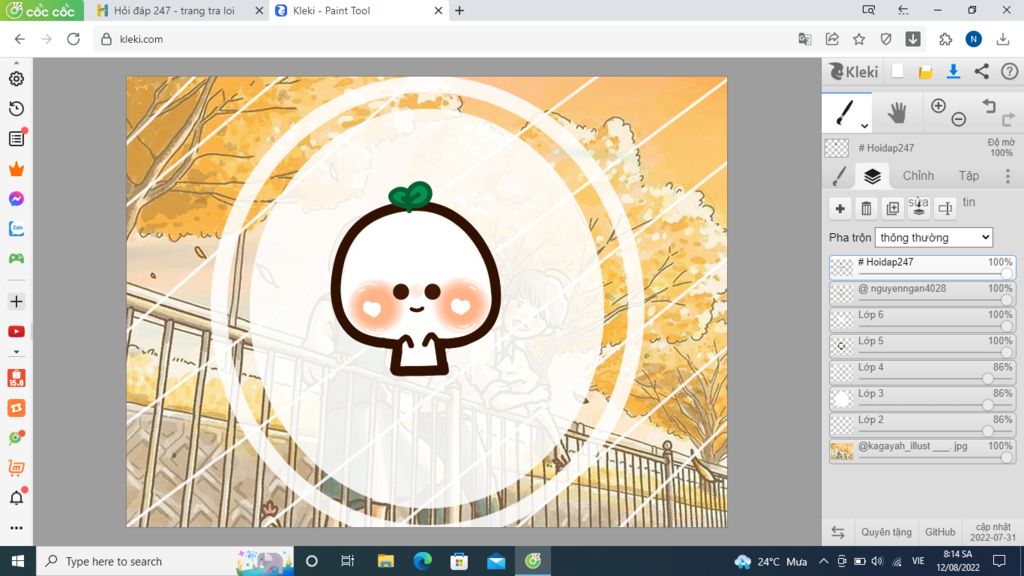The image size is (1024, 576).
Task: Add a new layer
Action: click(840, 208)
